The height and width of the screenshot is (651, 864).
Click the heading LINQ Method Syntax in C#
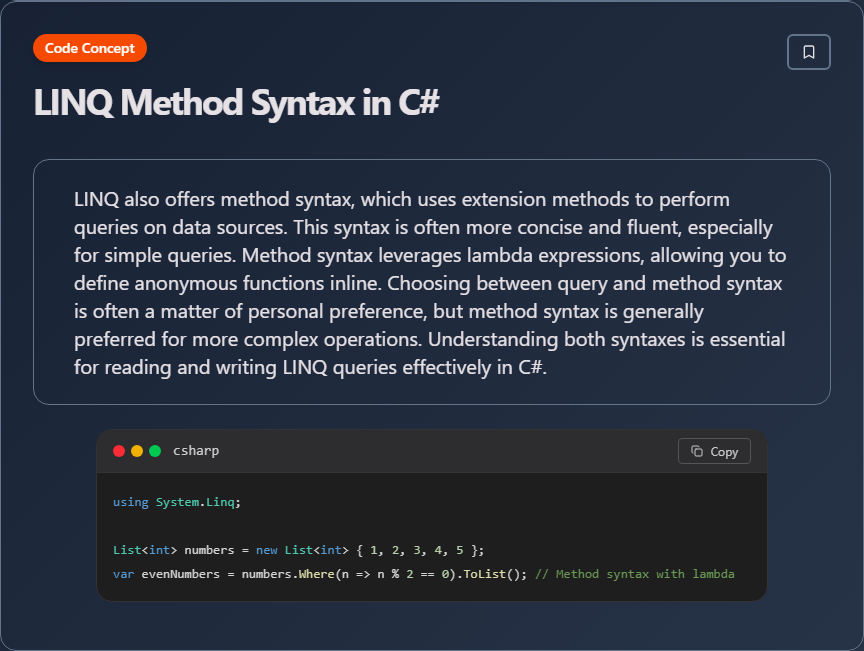pyautogui.click(x=236, y=103)
